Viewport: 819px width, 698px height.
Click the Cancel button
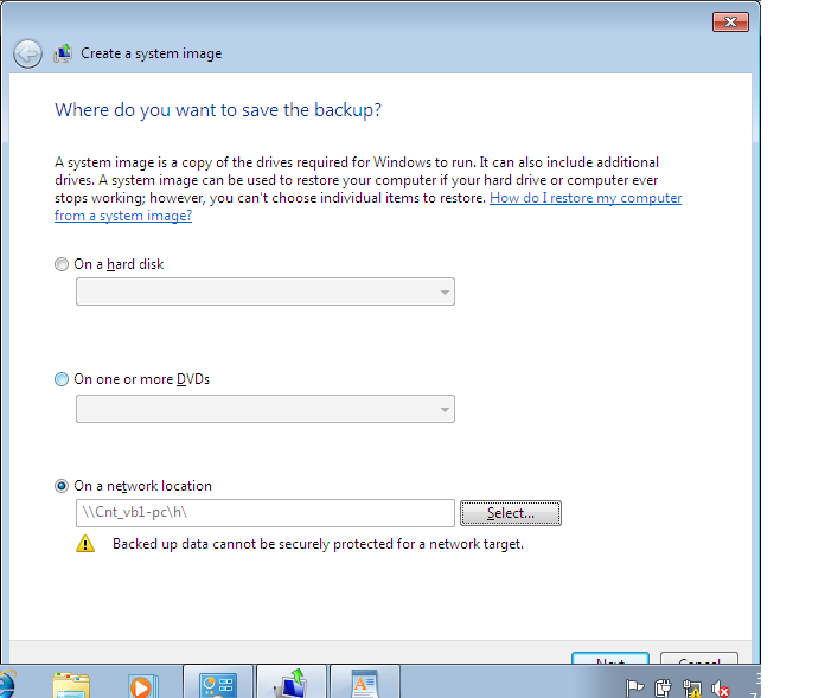[699, 658]
